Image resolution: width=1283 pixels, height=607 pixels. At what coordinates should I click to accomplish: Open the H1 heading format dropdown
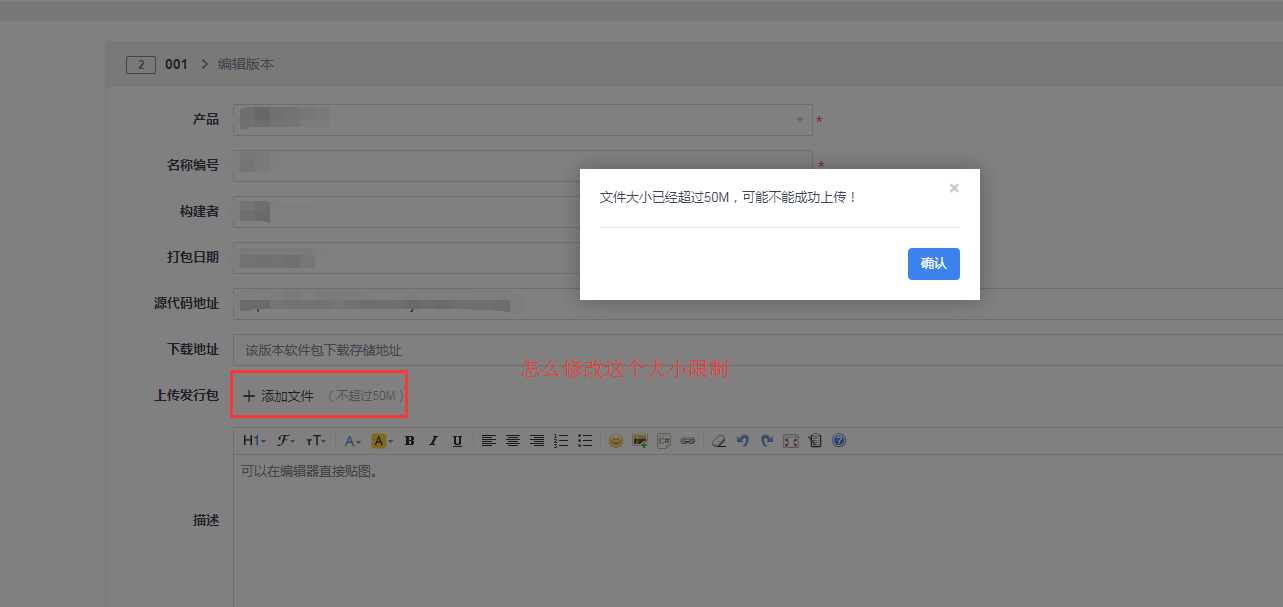[254, 440]
